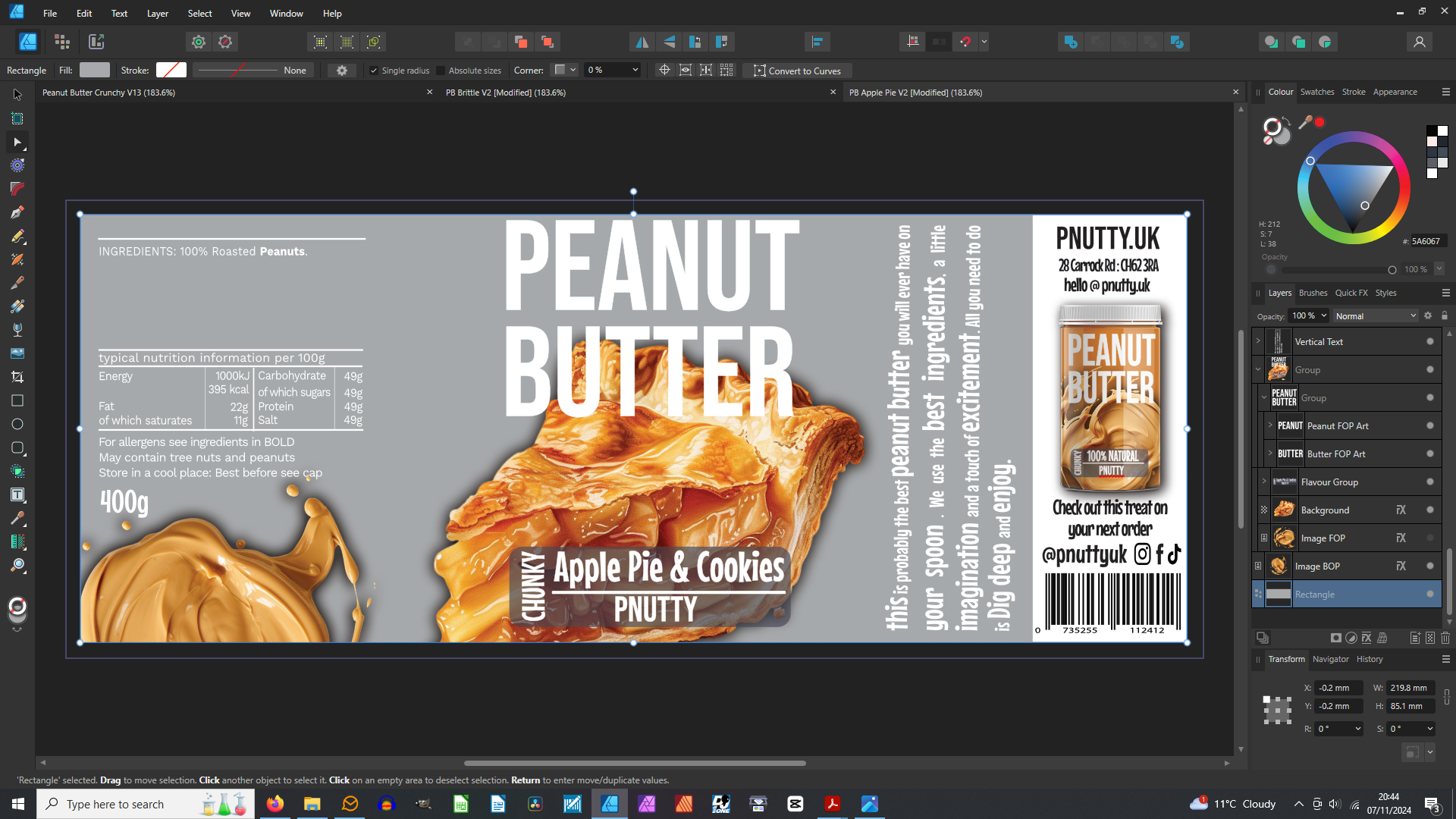Click the colour panel opacity slider
The width and height of the screenshot is (1456, 819).
[x=1338, y=270]
